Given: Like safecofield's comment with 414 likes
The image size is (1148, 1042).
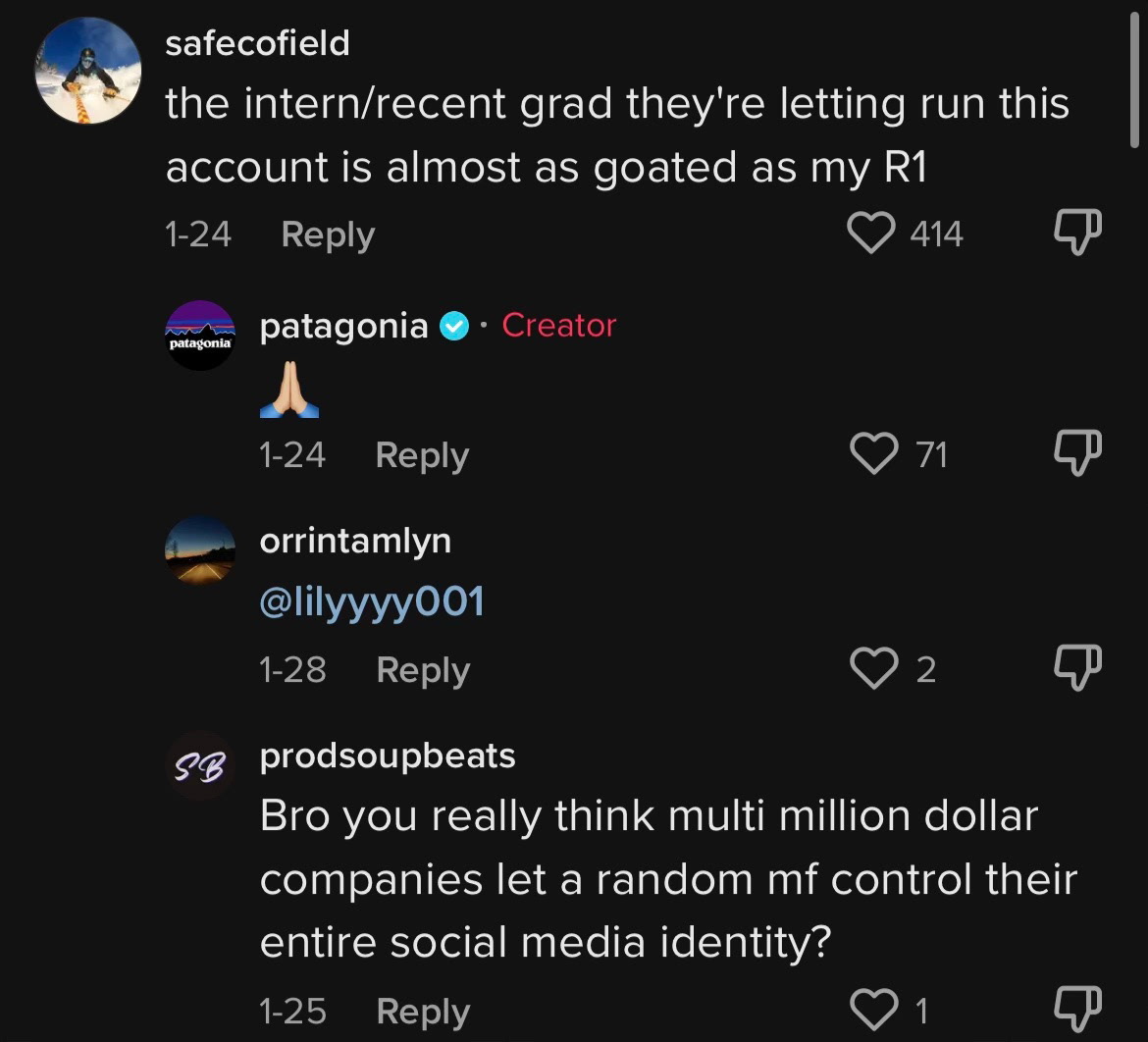Looking at the screenshot, I should point(870,234).
